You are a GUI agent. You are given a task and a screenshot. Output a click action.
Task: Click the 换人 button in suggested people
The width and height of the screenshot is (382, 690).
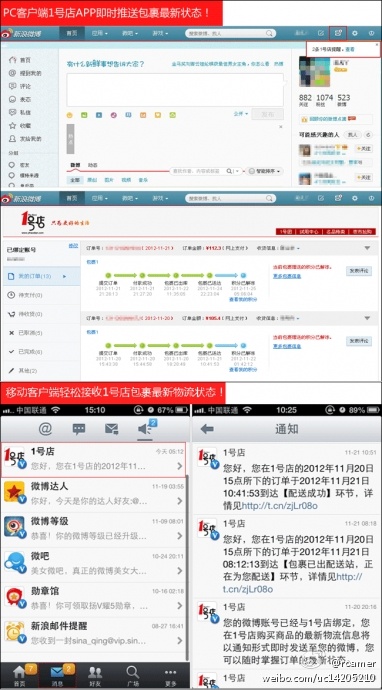tap(353, 135)
